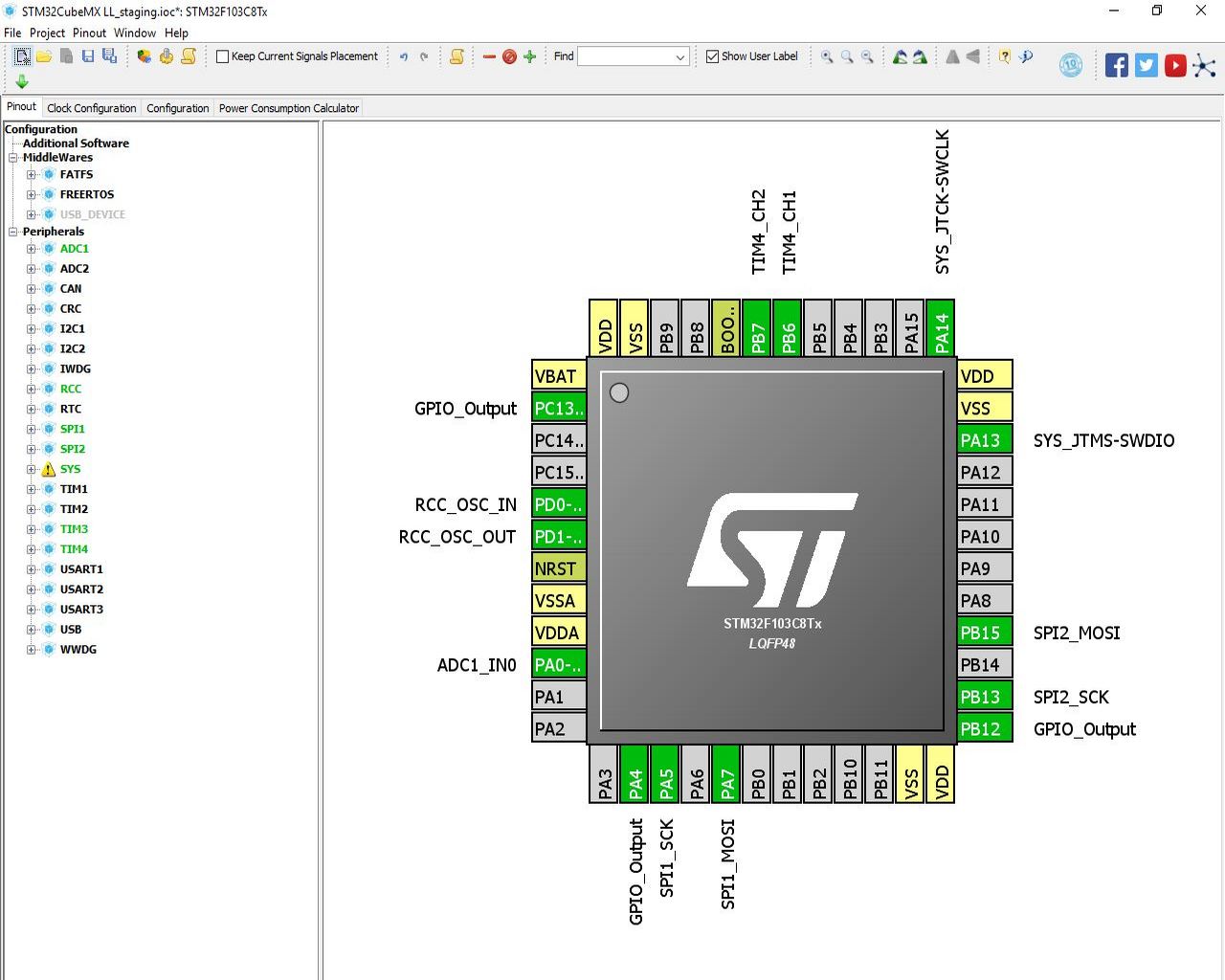Click the Save Project As icon

point(110,56)
